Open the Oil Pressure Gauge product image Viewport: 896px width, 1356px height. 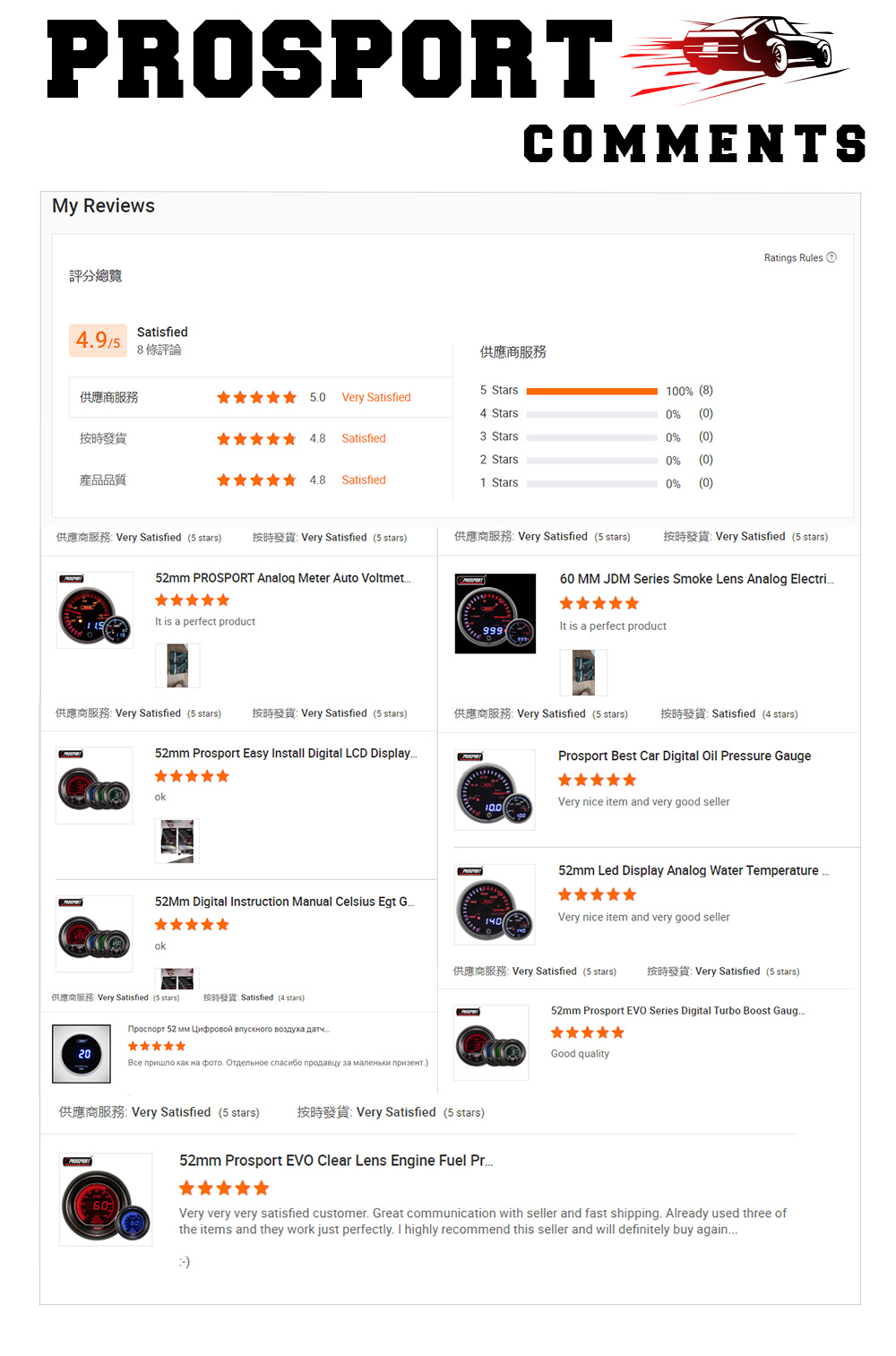click(x=495, y=790)
